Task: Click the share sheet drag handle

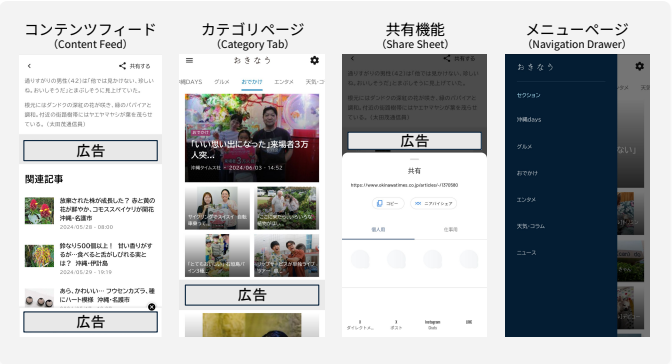Action: click(414, 159)
